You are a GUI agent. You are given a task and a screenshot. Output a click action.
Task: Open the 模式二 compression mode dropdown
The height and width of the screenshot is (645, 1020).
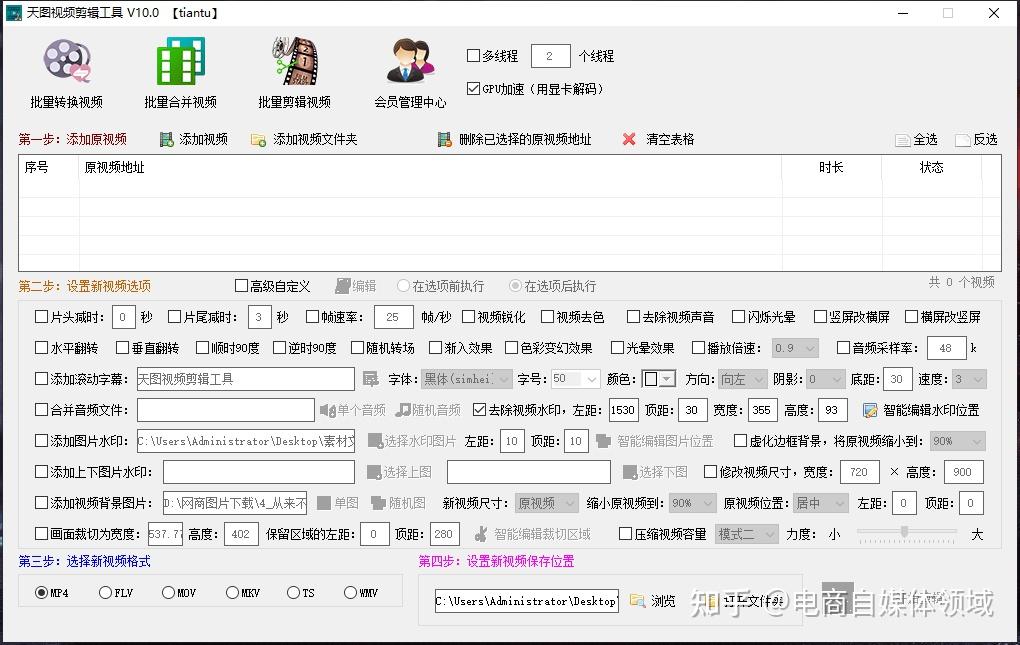pos(747,534)
